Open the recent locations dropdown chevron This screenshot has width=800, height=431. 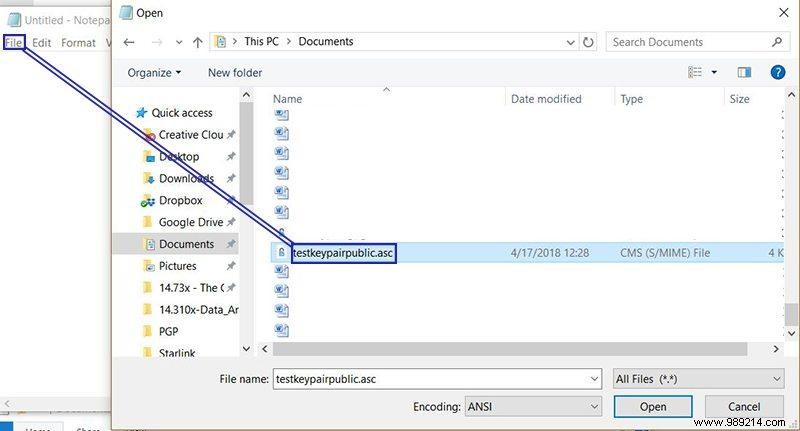179,42
